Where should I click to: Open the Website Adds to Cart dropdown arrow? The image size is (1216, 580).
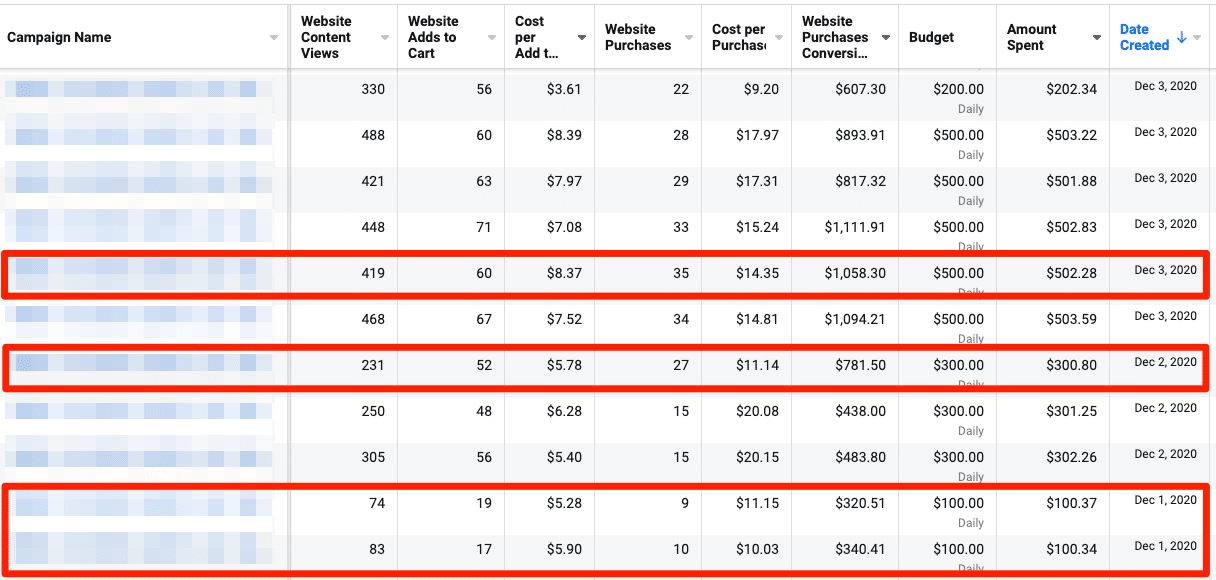pos(491,38)
